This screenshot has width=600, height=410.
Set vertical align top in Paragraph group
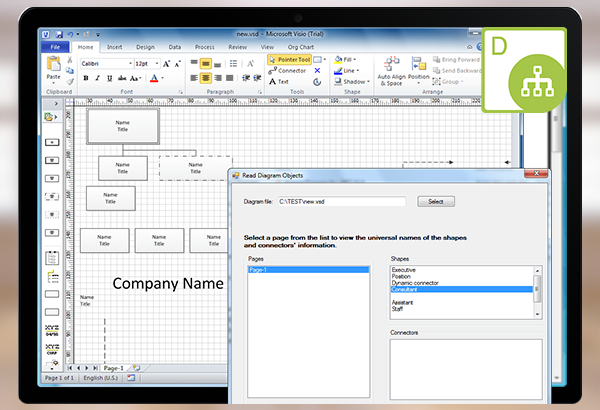(x=194, y=63)
